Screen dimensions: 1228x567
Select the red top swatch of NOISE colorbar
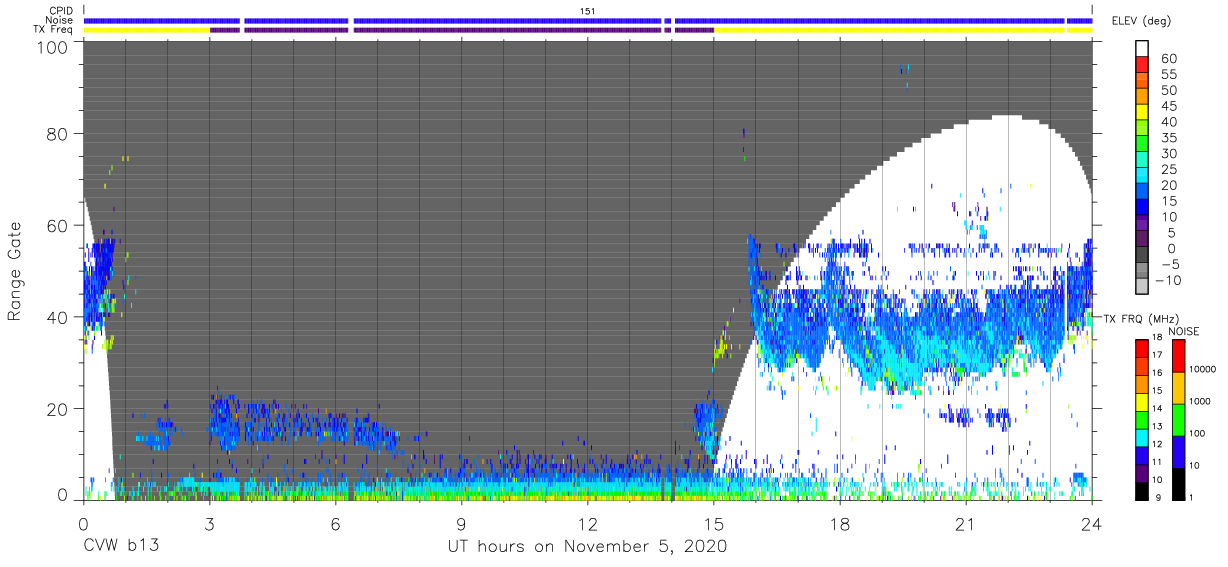coord(1180,355)
